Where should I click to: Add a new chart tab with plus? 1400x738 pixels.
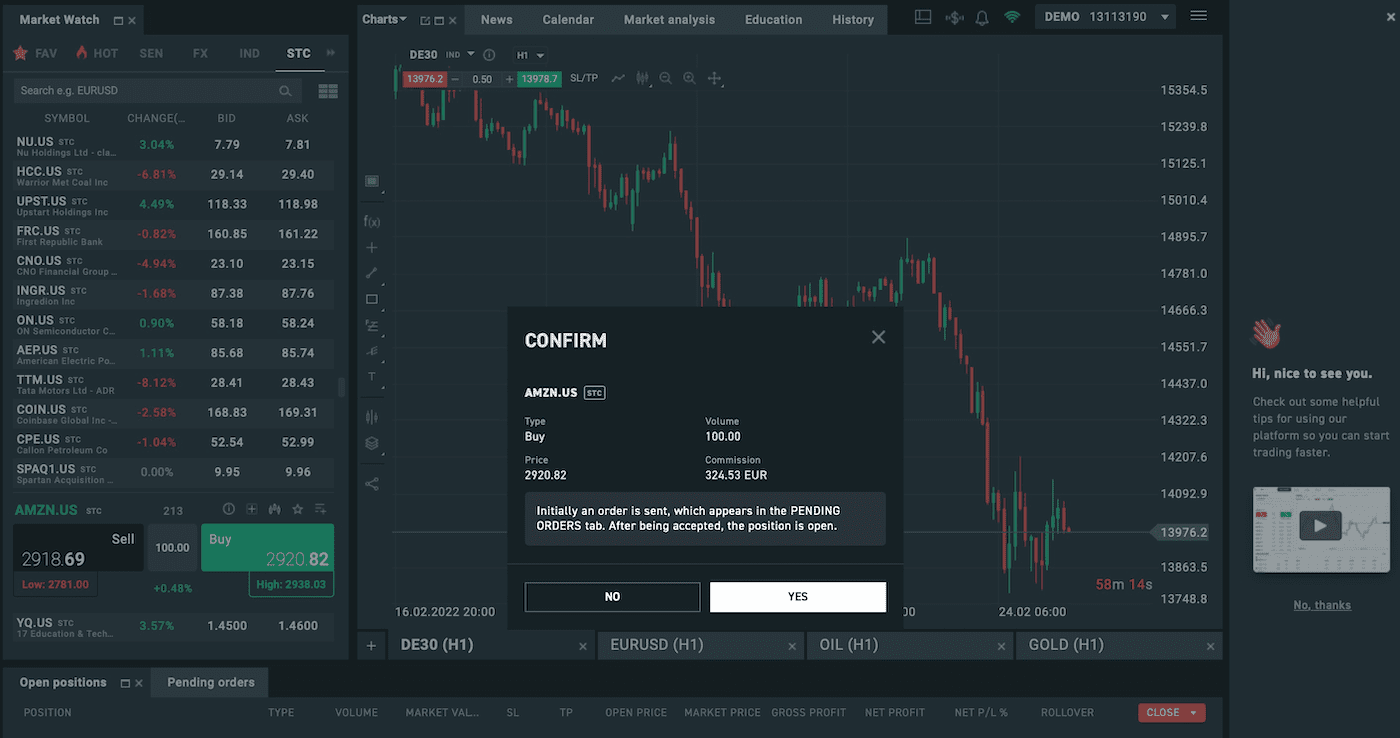click(x=371, y=646)
